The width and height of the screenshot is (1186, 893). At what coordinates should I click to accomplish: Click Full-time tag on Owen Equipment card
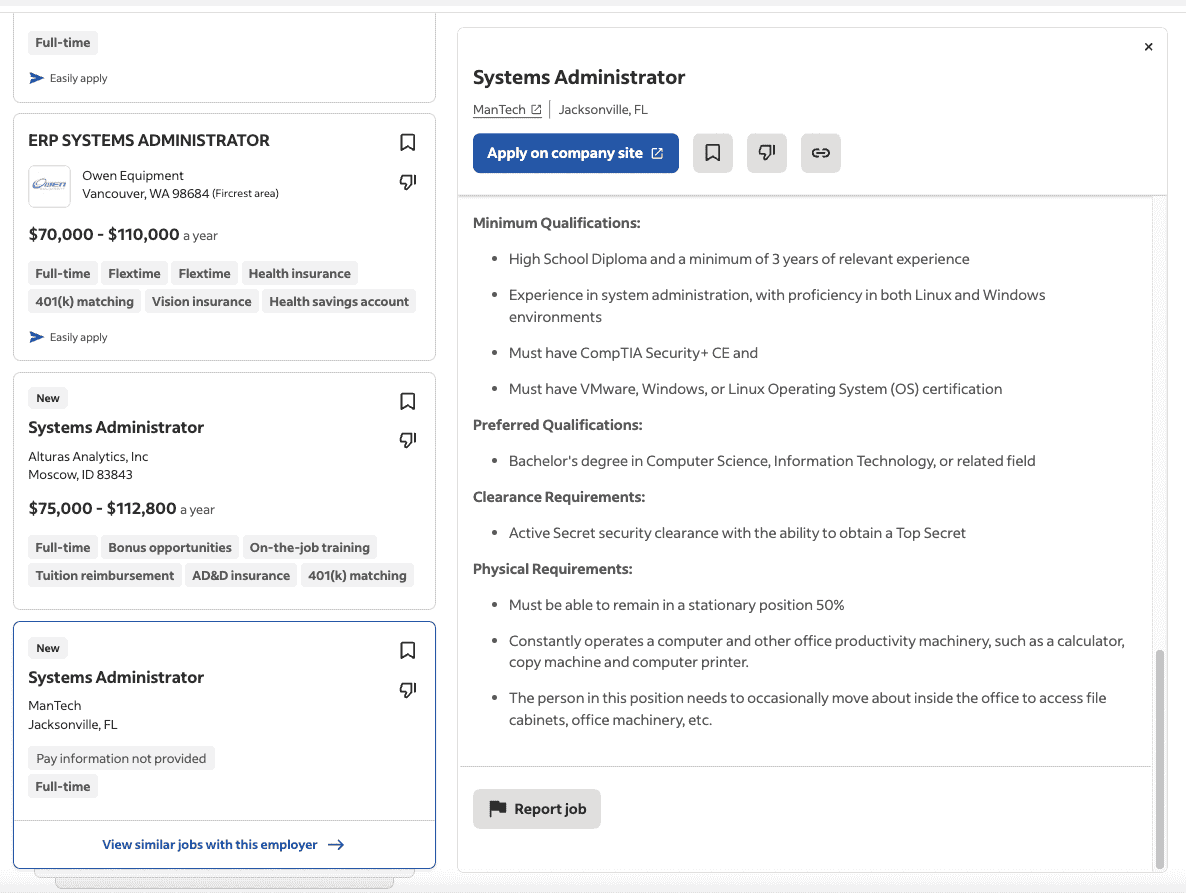click(63, 274)
